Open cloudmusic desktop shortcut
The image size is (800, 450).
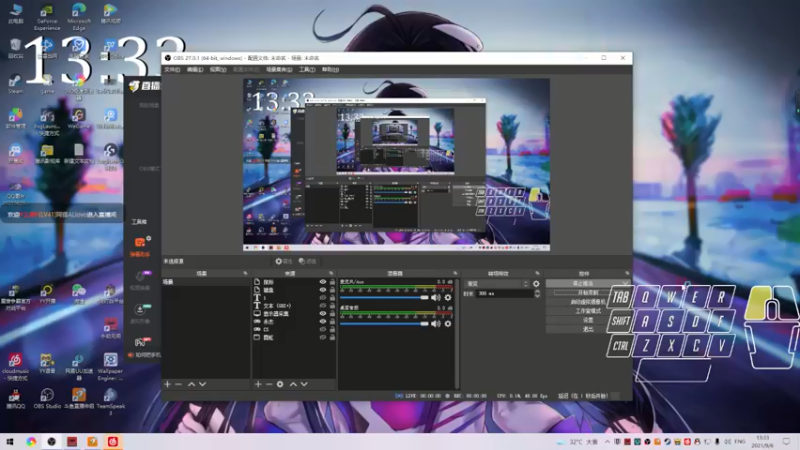pos(15,367)
